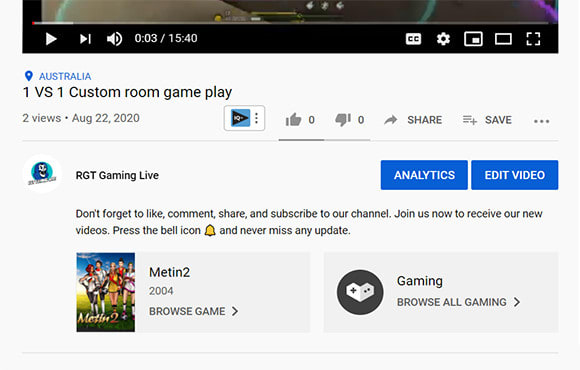The width and height of the screenshot is (580, 370).
Task: Switch to miniplayer mode
Action: point(473,39)
